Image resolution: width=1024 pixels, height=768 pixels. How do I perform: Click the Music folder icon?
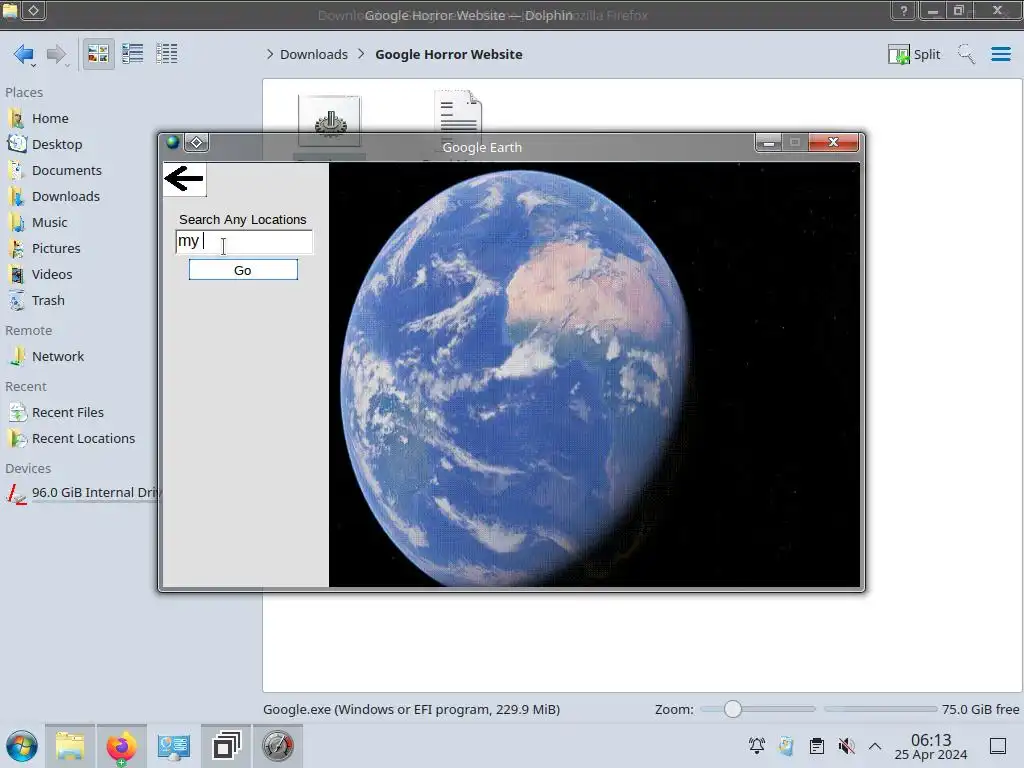(16, 223)
